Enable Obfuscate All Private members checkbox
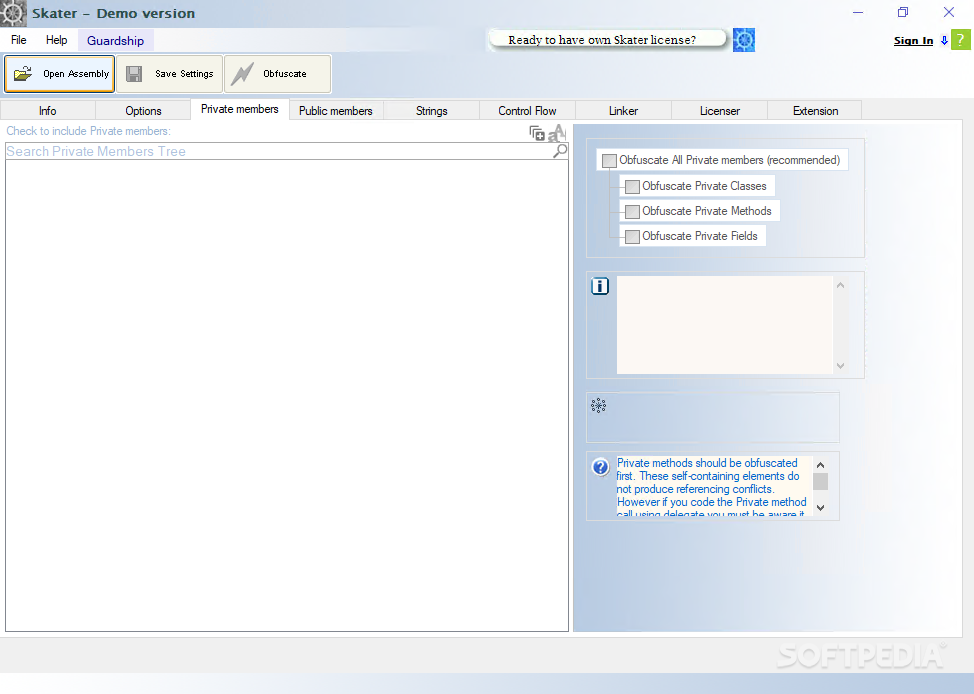Screen dimensions: 974x694 pyautogui.click(x=609, y=160)
